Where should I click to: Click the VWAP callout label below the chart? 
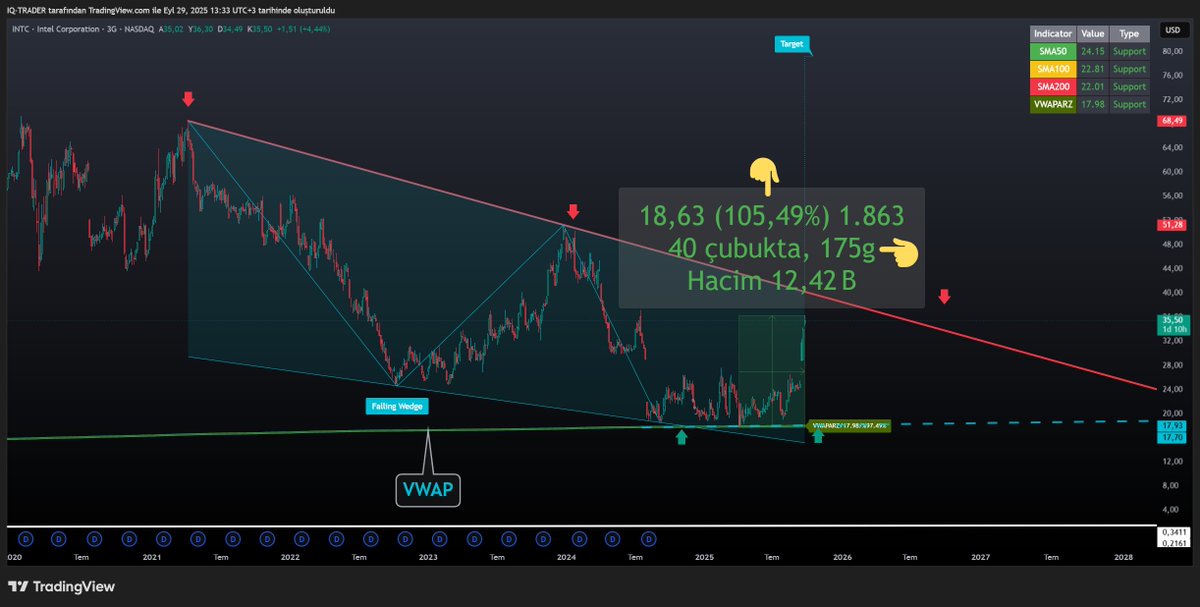(x=428, y=488)
